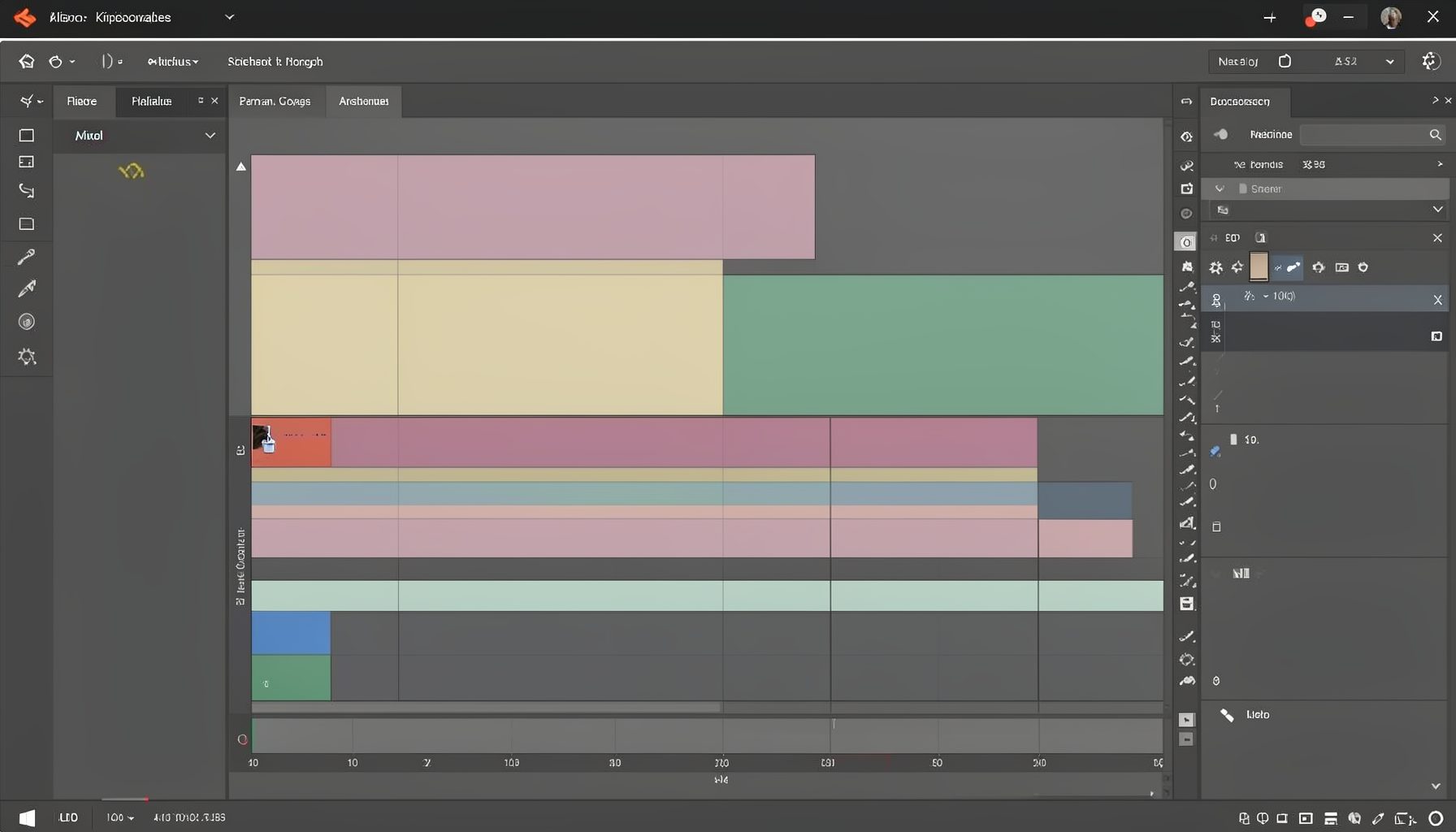Screen dimensions: 1456x832
Task: Toggle the highlighted square O button in vertical toolbar
Action: (x=1186, y=242)
